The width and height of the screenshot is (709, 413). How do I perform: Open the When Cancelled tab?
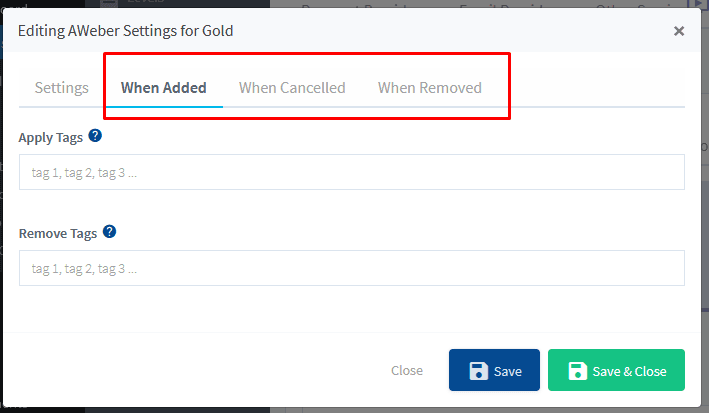tap(292, 87)
